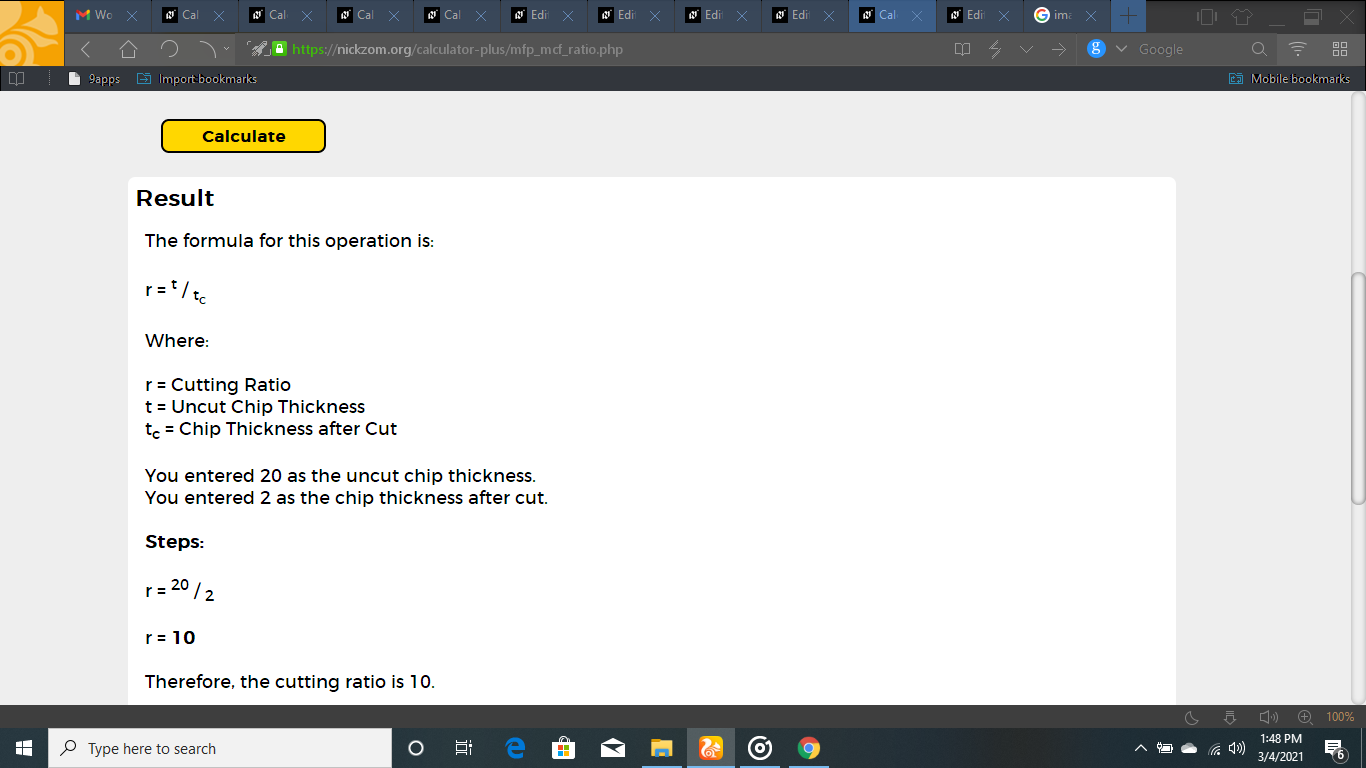Launch Microsoft Edge from taskbar
The width and height of the screenshot is (1366, 768).
[x=516, y=748]
